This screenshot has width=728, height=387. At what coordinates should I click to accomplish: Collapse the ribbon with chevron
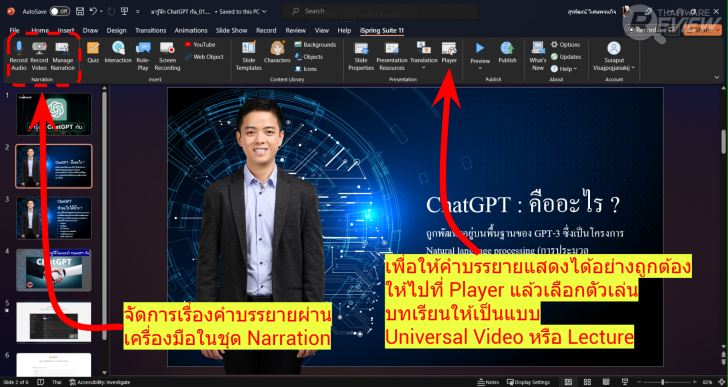[717, 78]
